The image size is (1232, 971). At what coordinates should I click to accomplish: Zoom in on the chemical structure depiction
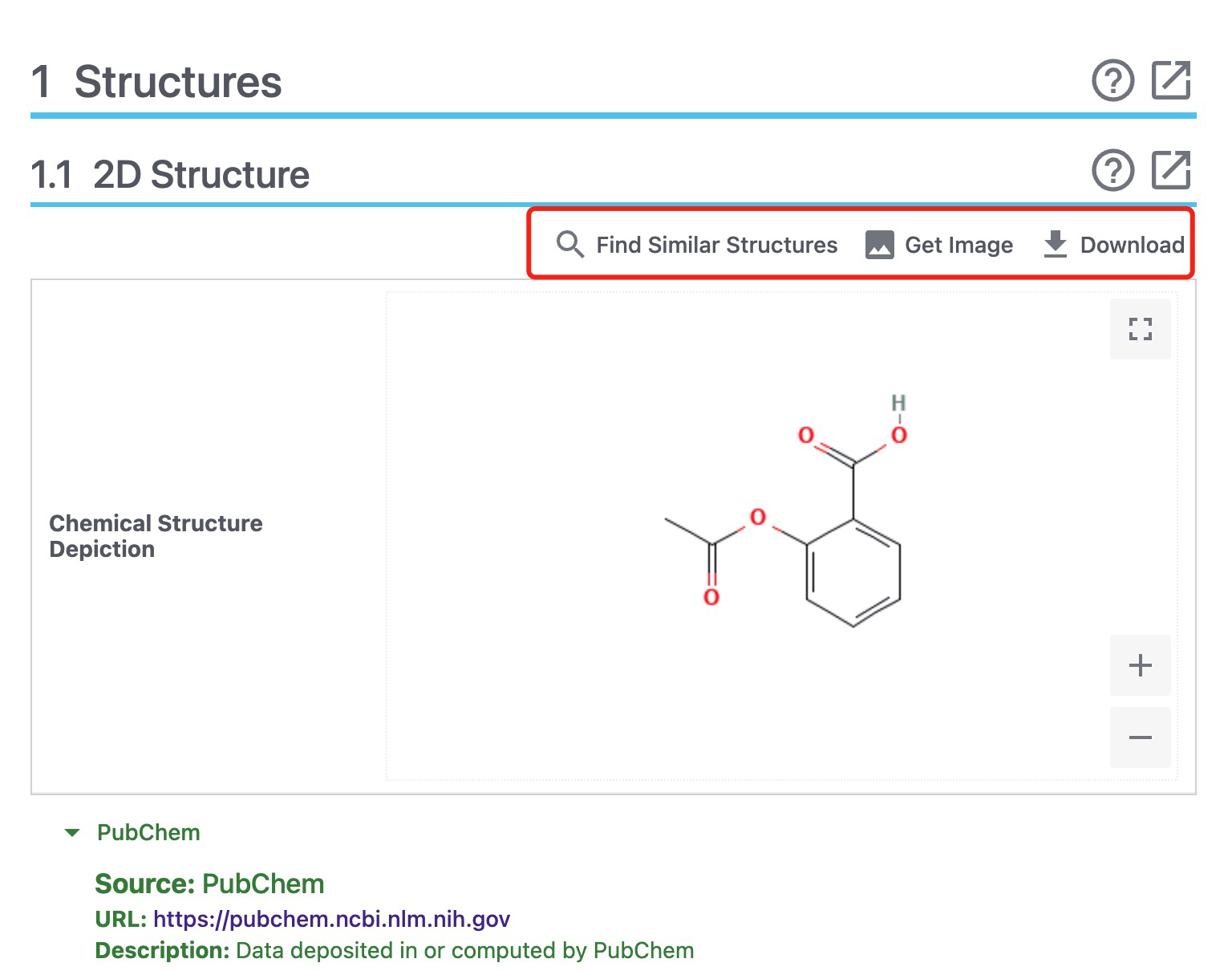click(x=1140, y=665)
